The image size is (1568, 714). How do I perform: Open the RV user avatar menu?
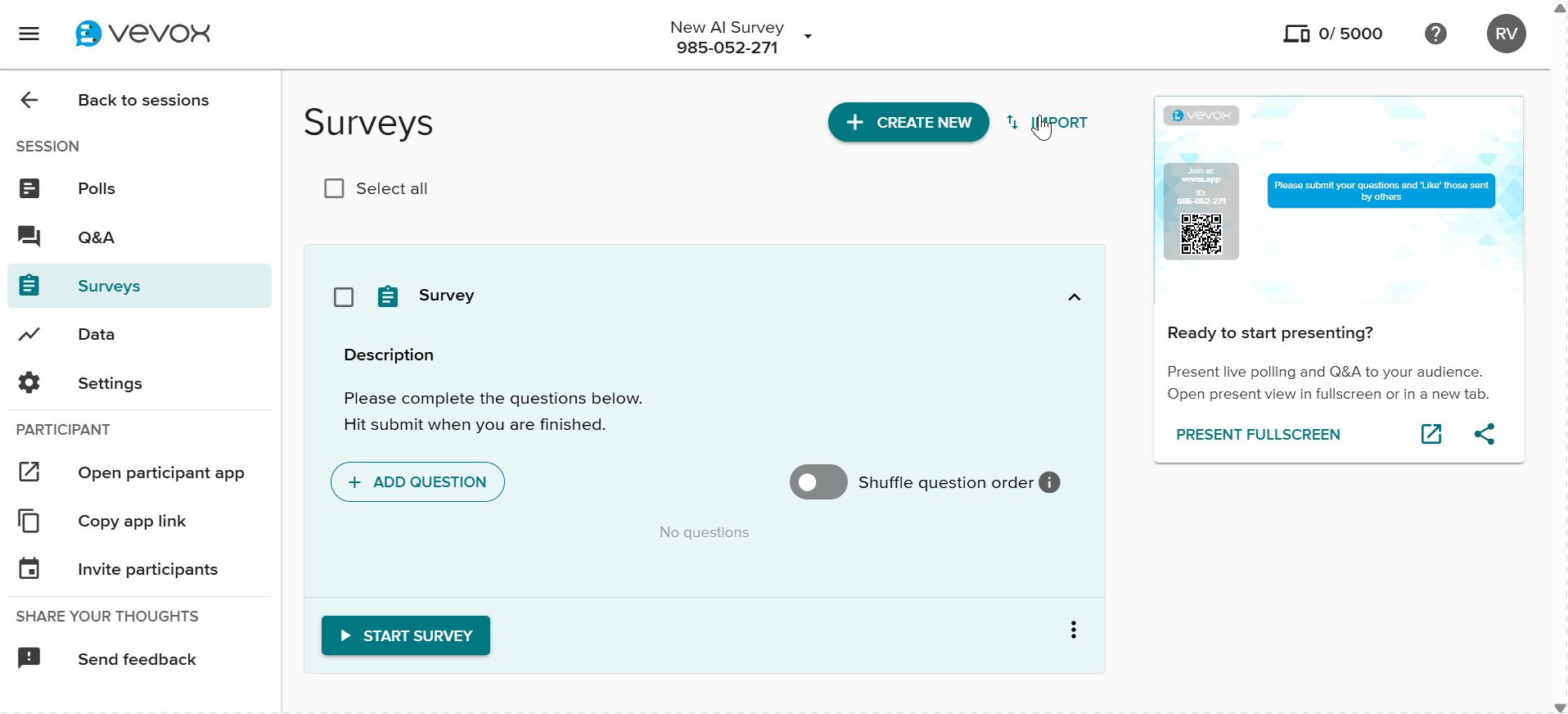[x=1506, y=34]
